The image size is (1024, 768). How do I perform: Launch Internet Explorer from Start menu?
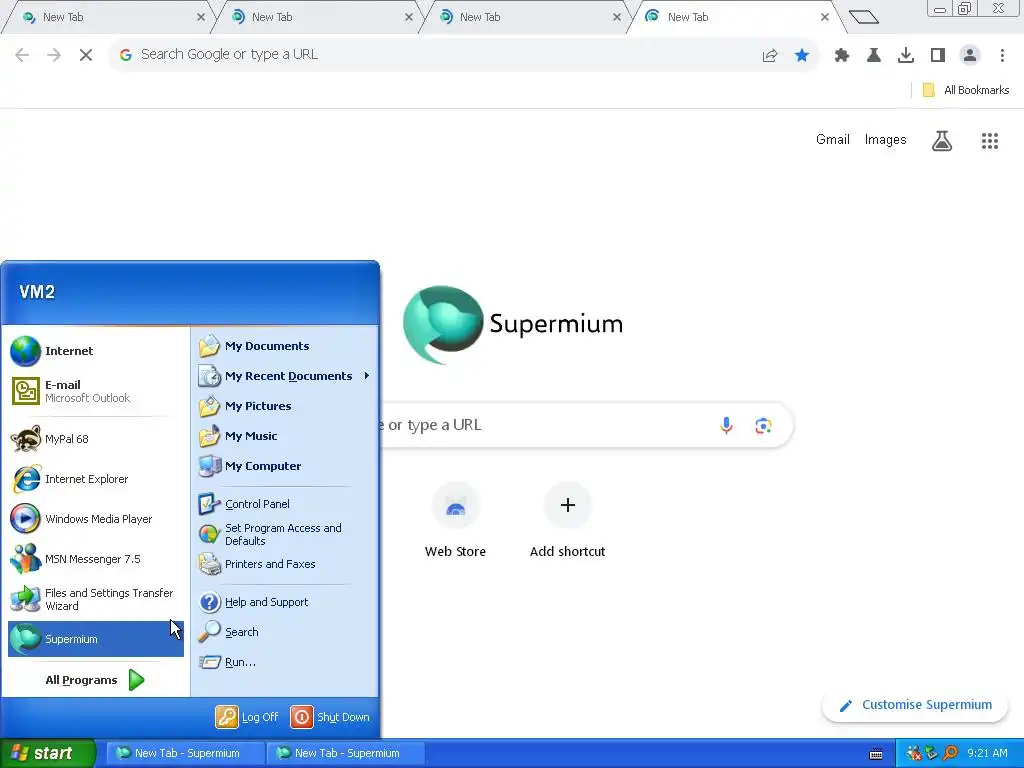click(x=95, y=479)
